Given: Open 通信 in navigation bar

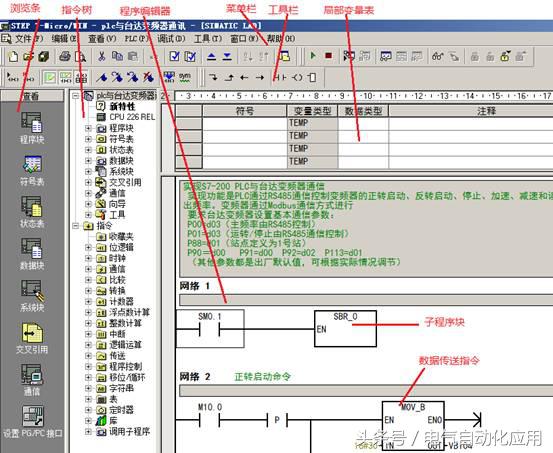Looking at the screenshot, I should point(32,380).
